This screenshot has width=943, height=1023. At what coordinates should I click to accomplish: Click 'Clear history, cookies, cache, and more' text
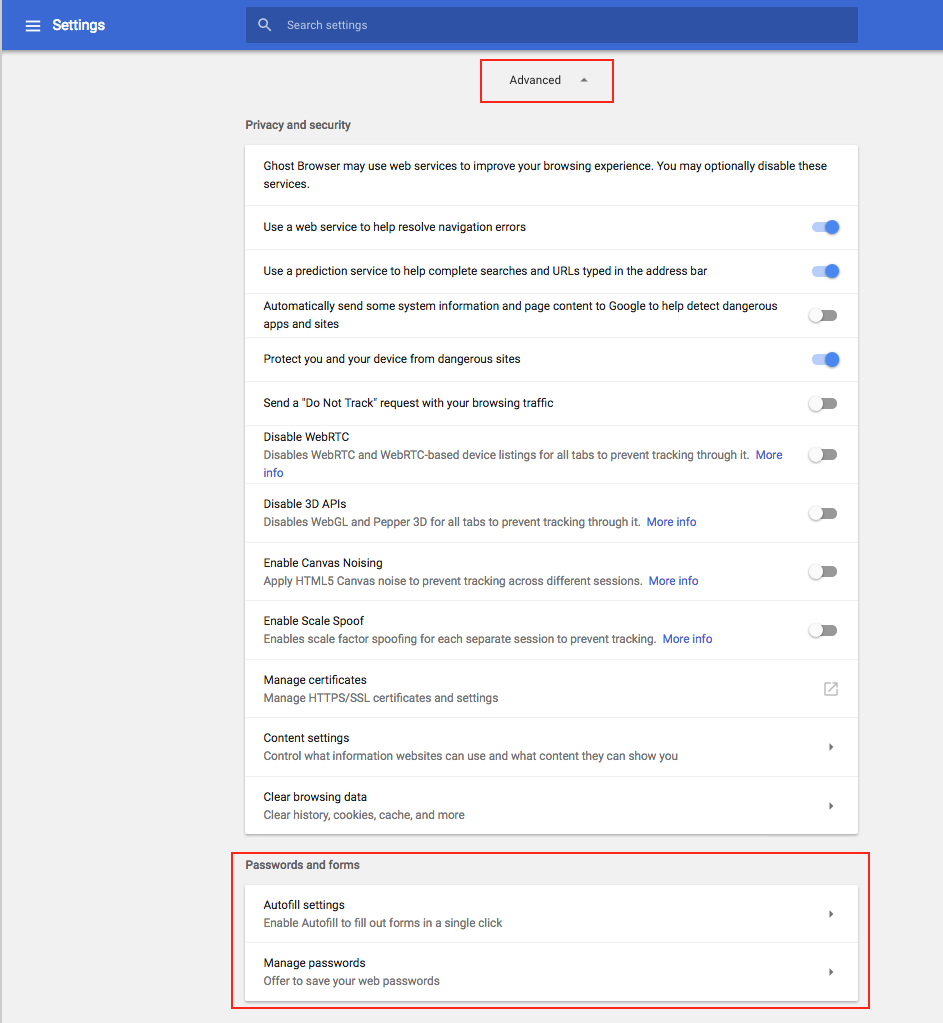(363, 815)
